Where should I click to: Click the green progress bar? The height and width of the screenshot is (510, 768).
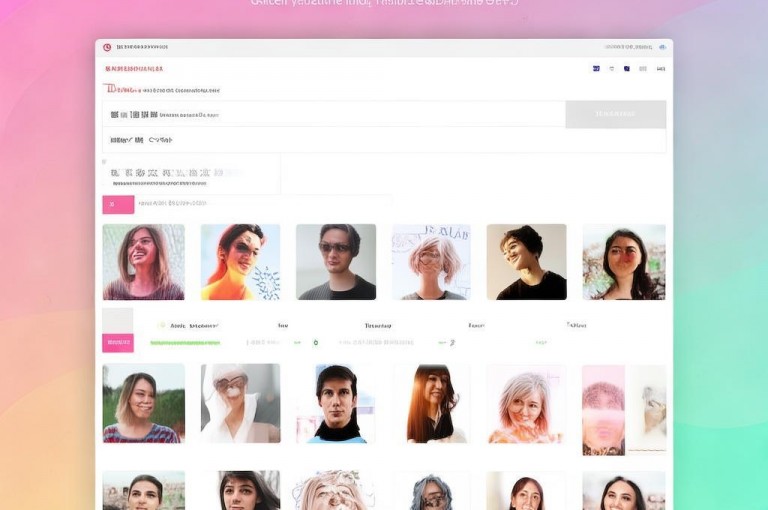pyautogui.click(x=185, y=343)
